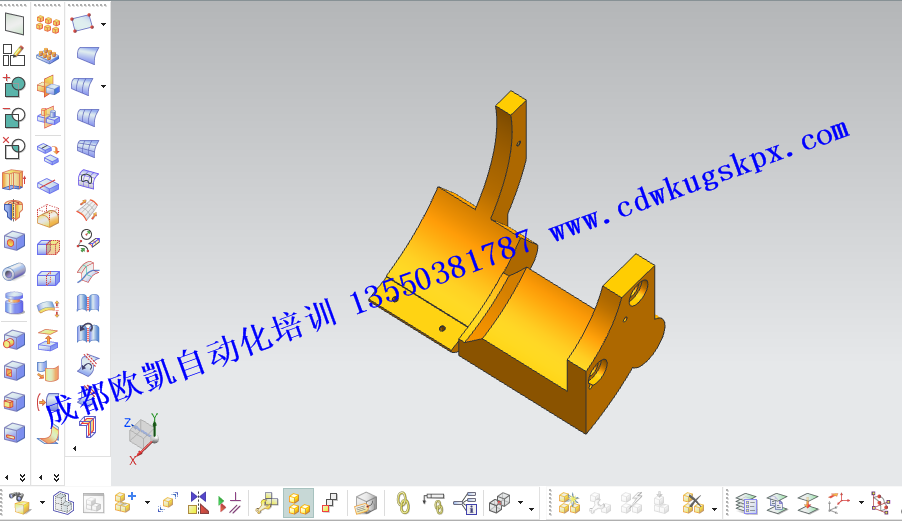
Task: Pick the Hole feature icon
Action: [14, 241]
